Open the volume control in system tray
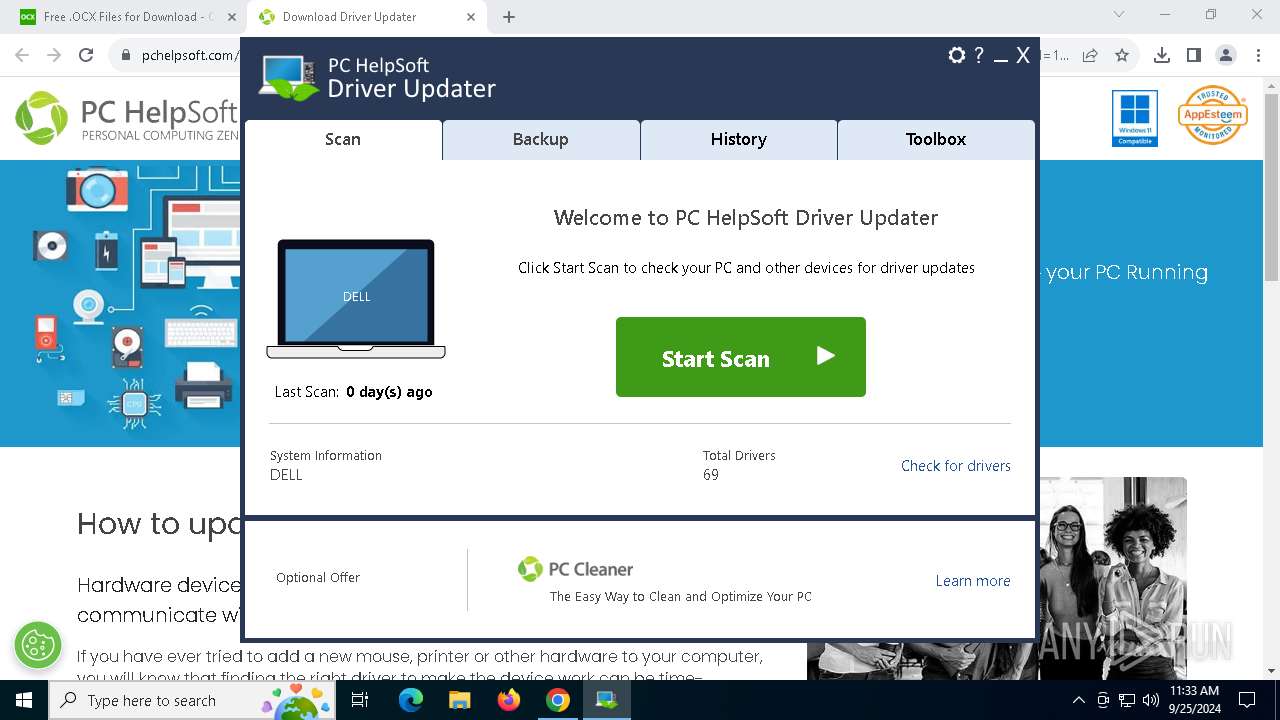1280x720 pixels. [x=1150, y=700]
